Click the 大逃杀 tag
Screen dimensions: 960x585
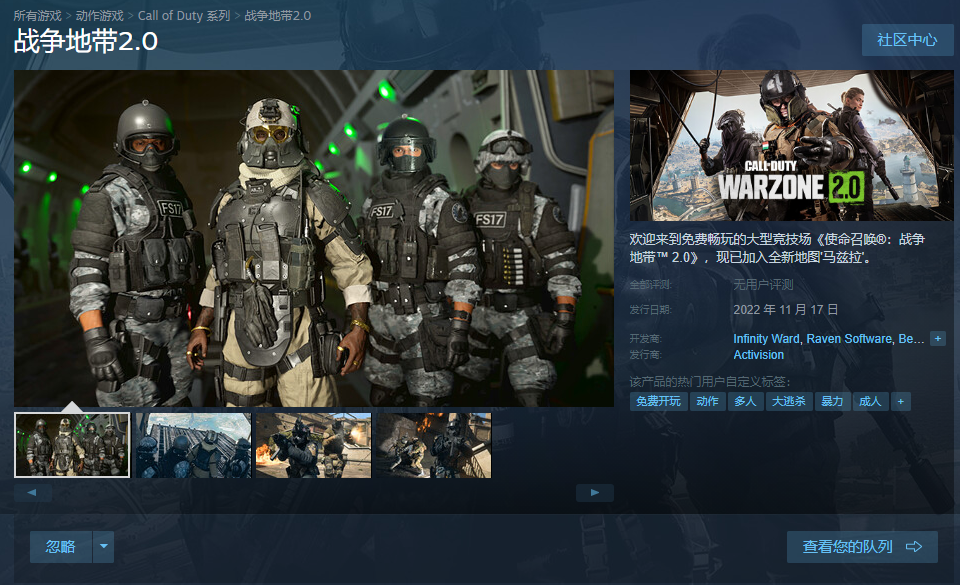point(788,401)
